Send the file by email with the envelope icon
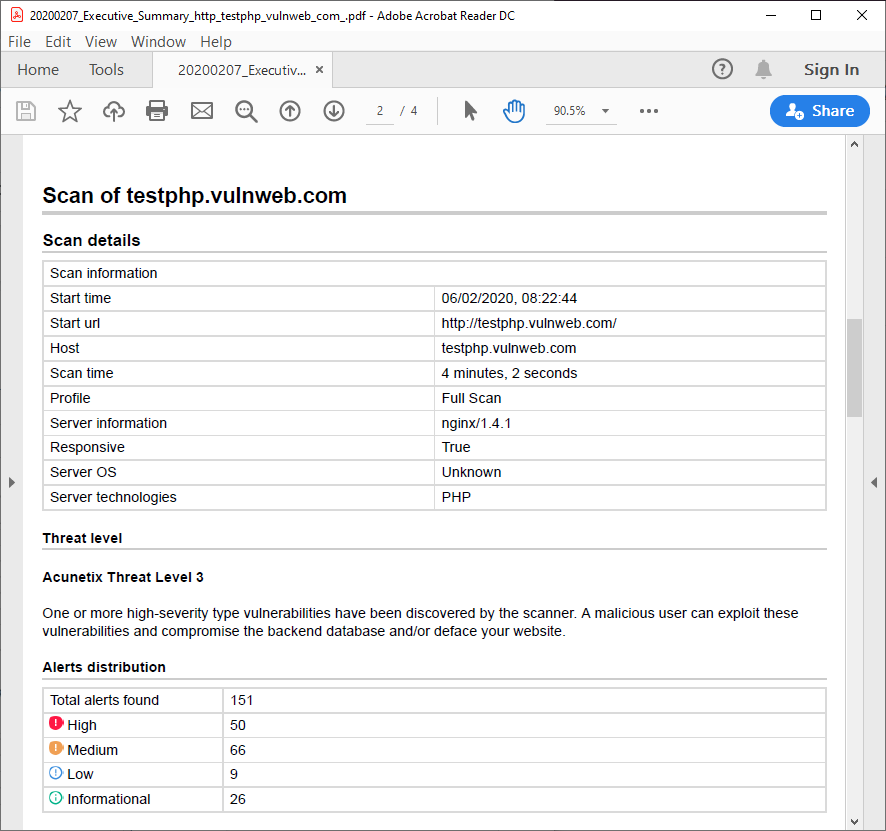This screenshot has width=886, height=831. pos(202,111)
